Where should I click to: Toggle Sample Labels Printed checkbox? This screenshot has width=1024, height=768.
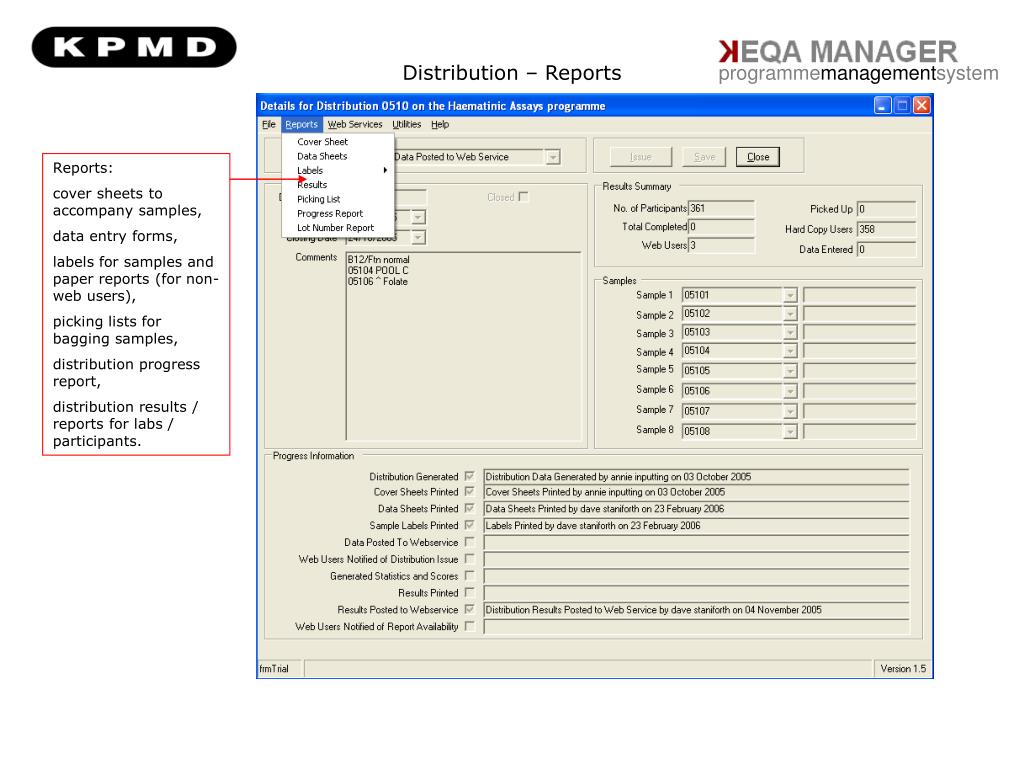[469, 525]
